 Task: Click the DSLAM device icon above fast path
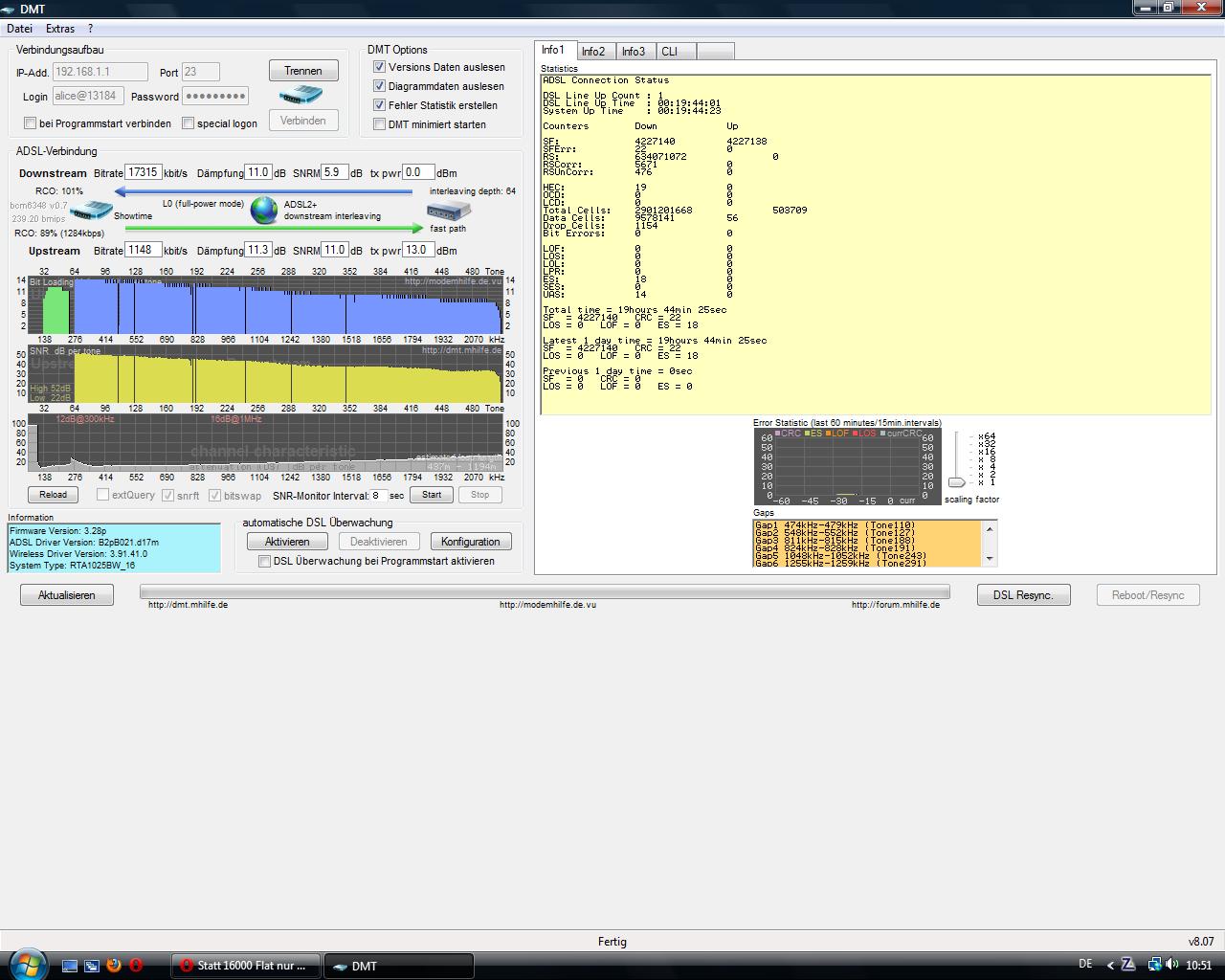pyautogui.click(x=449, y=212)
